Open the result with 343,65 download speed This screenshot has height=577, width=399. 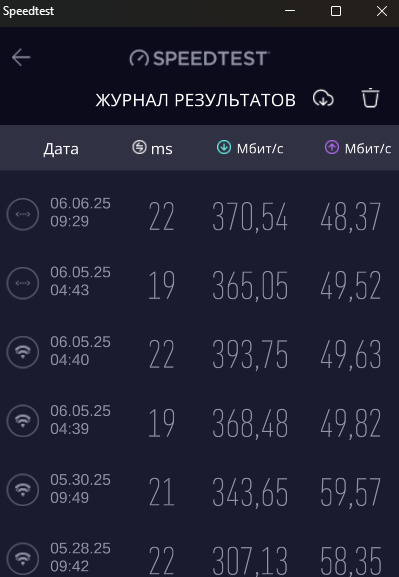200,490
